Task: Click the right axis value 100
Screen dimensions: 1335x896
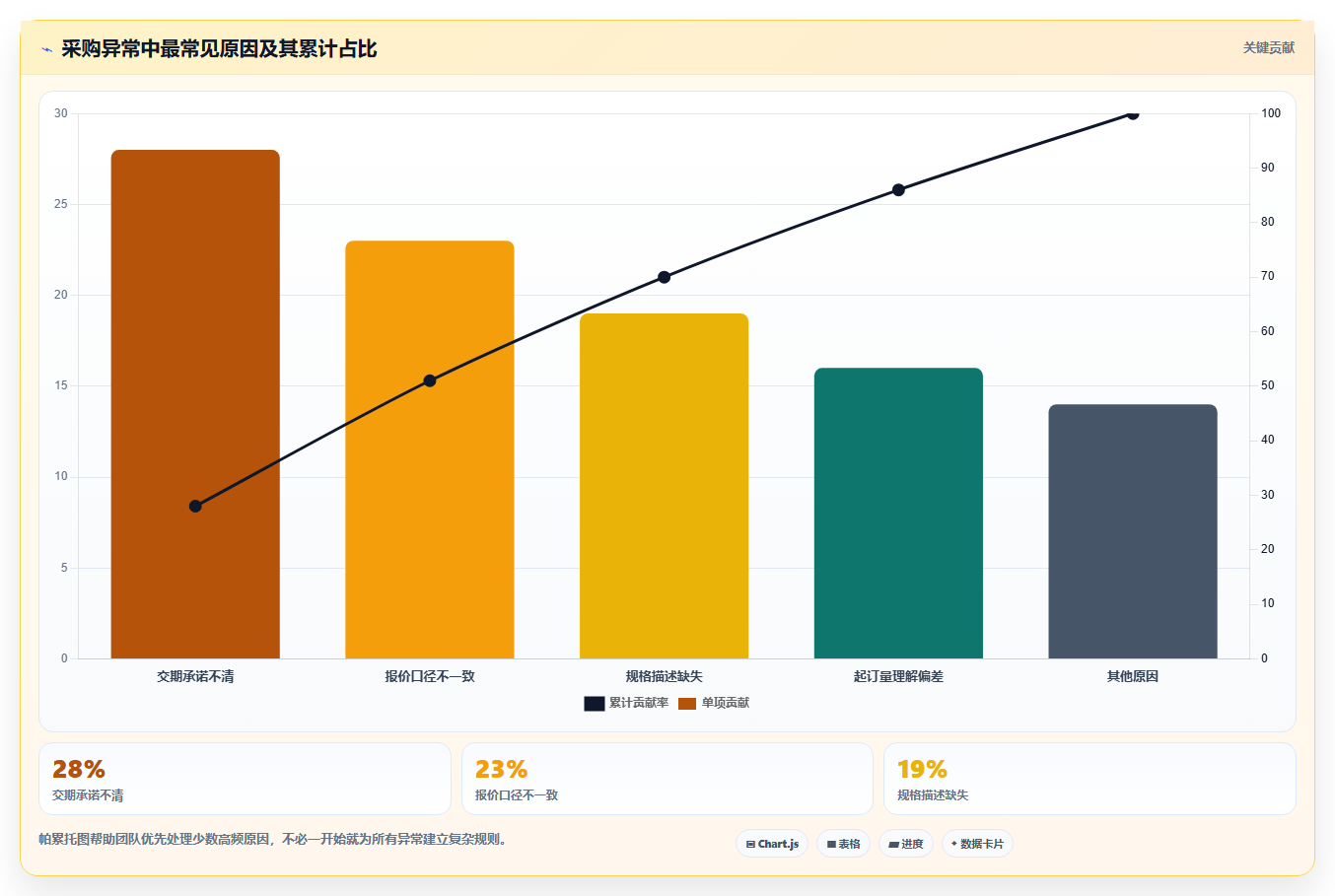Action: [x=1271, y=113]
